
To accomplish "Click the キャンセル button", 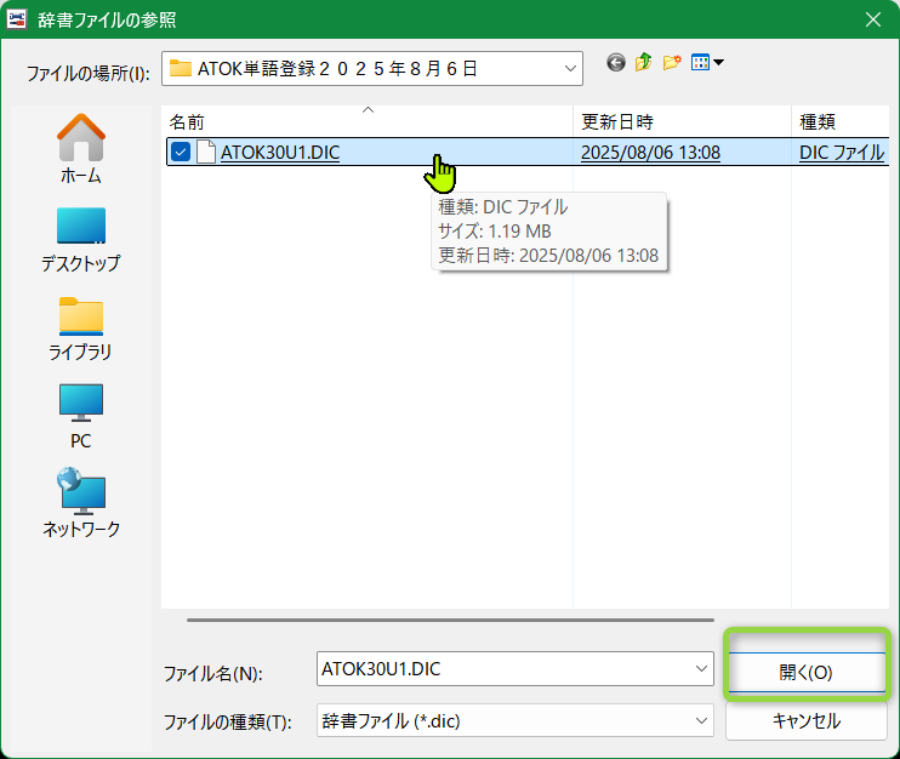I will 806,721.
